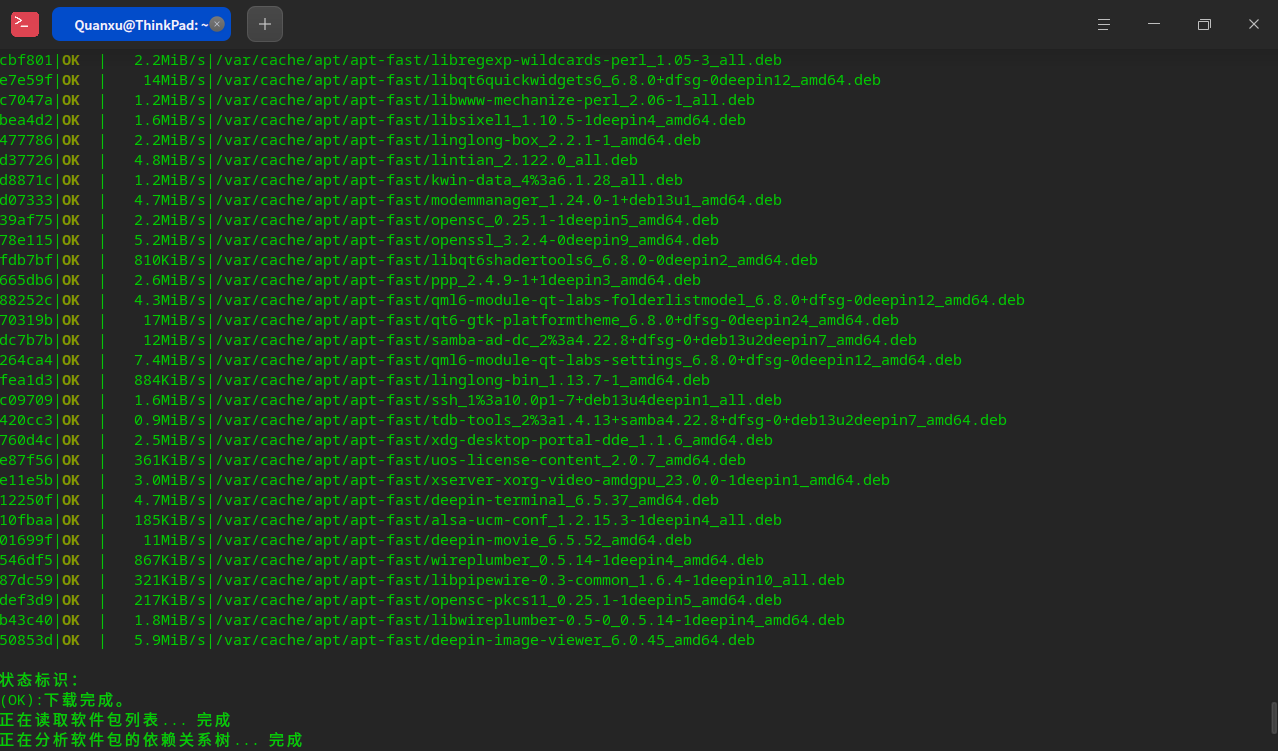1278x751 pixels.
Task: Click the ppp_2.4.9-1+1deepin3 package path
Action: tap(458, 280)
